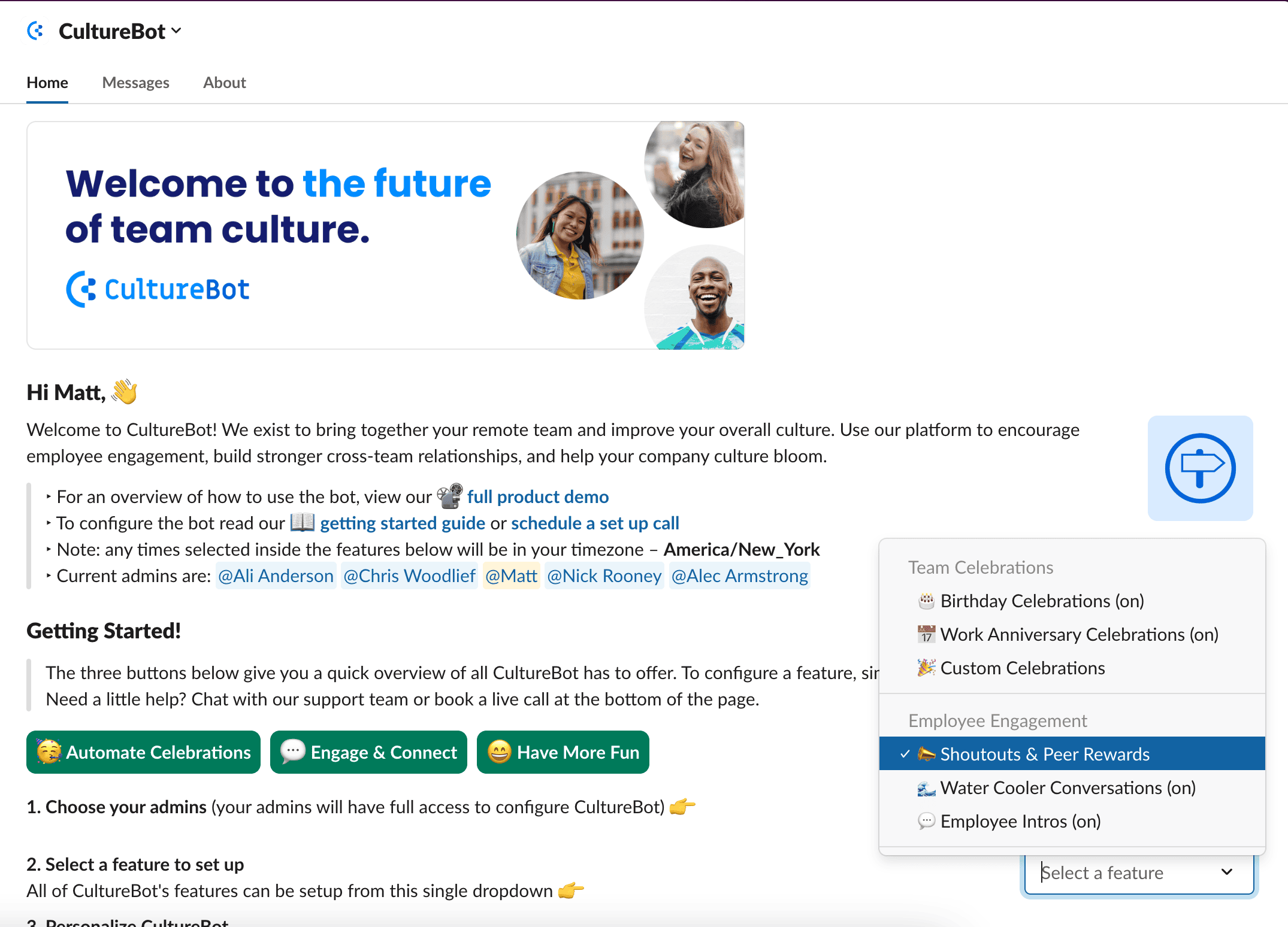Screen dimensions: 1288x927
Task: Click the speech bubble icon on Engage & Connect
Action: [294, 752]
